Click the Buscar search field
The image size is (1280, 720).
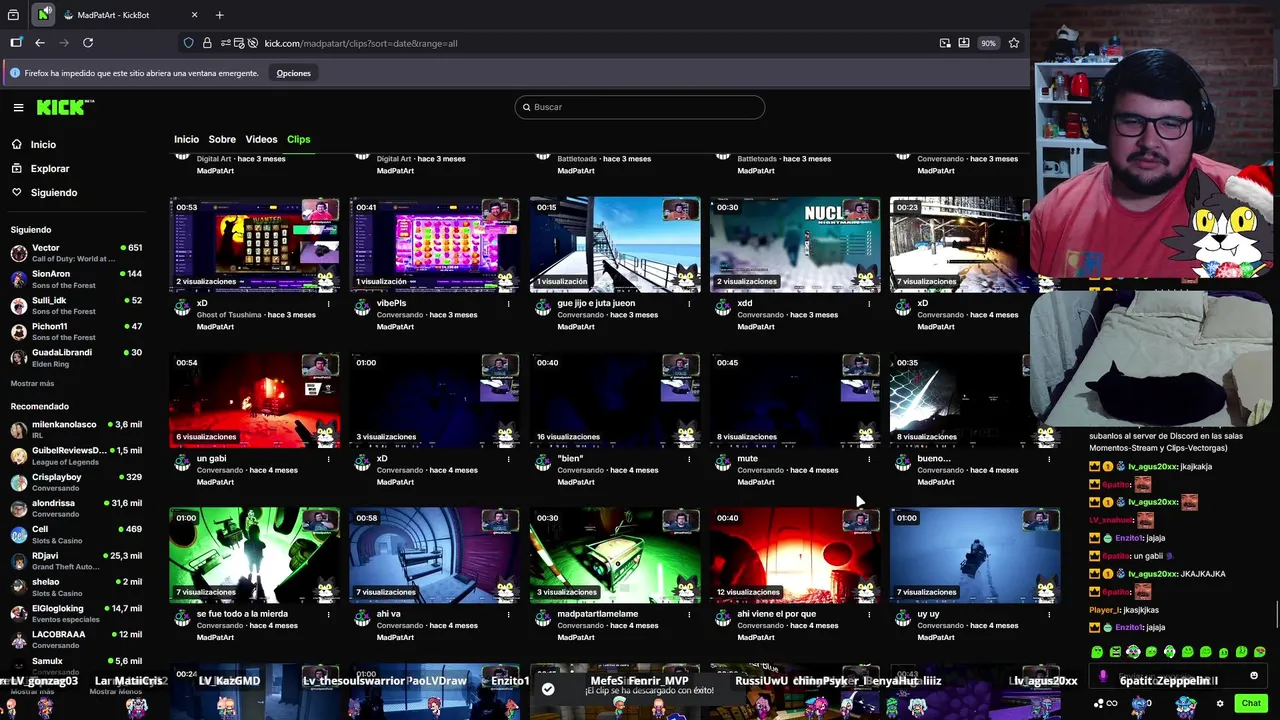click(x=640, y=107)
